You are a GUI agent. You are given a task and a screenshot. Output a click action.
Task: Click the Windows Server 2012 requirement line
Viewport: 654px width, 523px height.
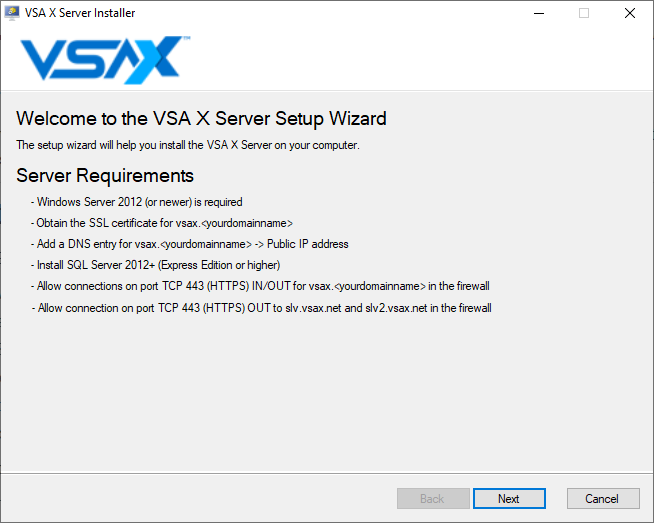(x=136, y=202)
